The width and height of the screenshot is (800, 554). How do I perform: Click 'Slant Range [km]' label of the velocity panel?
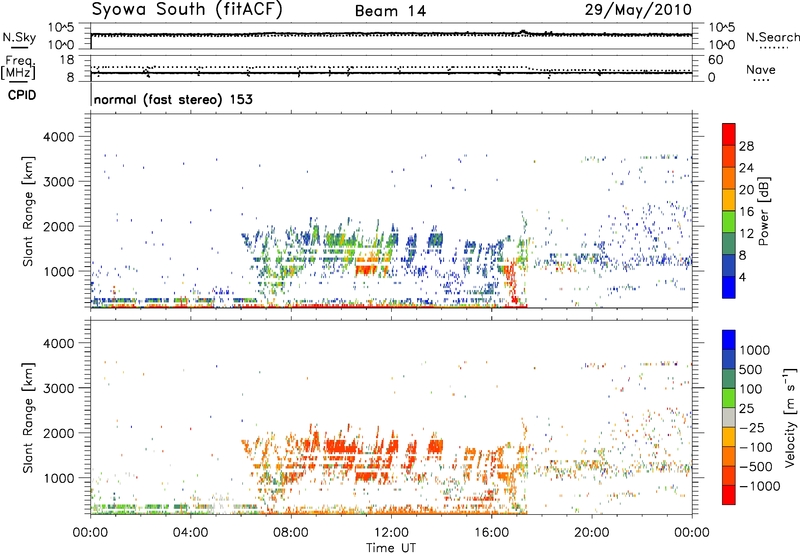tap(28, 418)
